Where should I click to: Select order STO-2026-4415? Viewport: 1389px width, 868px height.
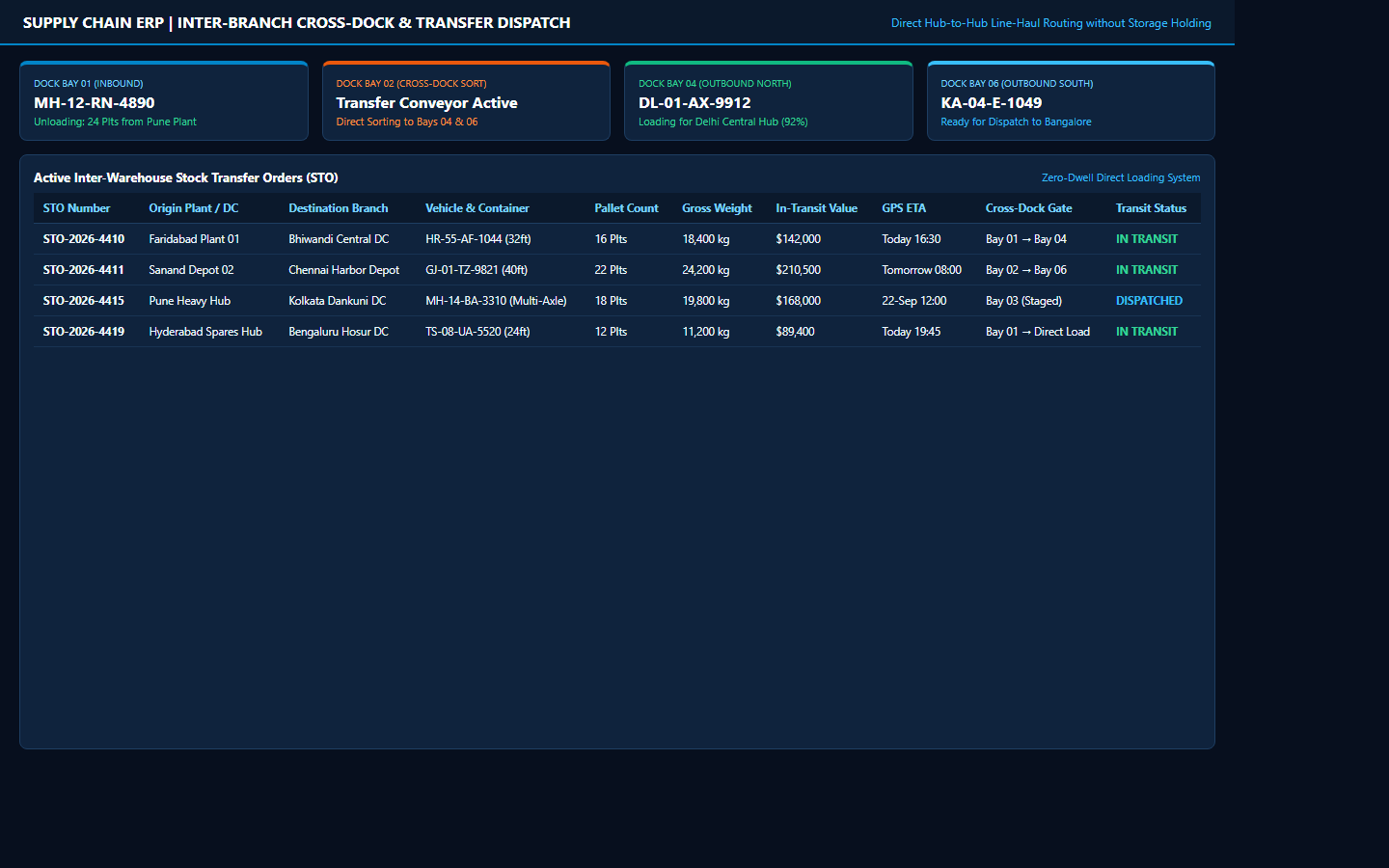click(84, 301)
